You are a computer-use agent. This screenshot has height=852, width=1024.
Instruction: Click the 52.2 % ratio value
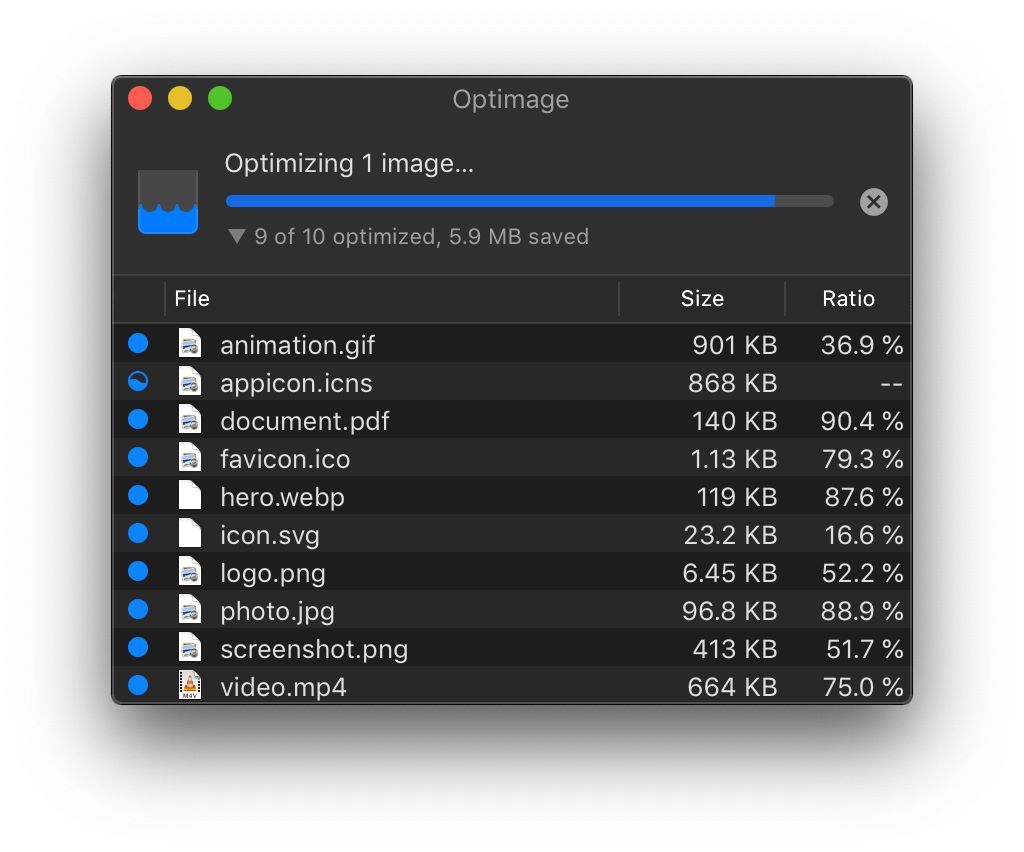863,573
